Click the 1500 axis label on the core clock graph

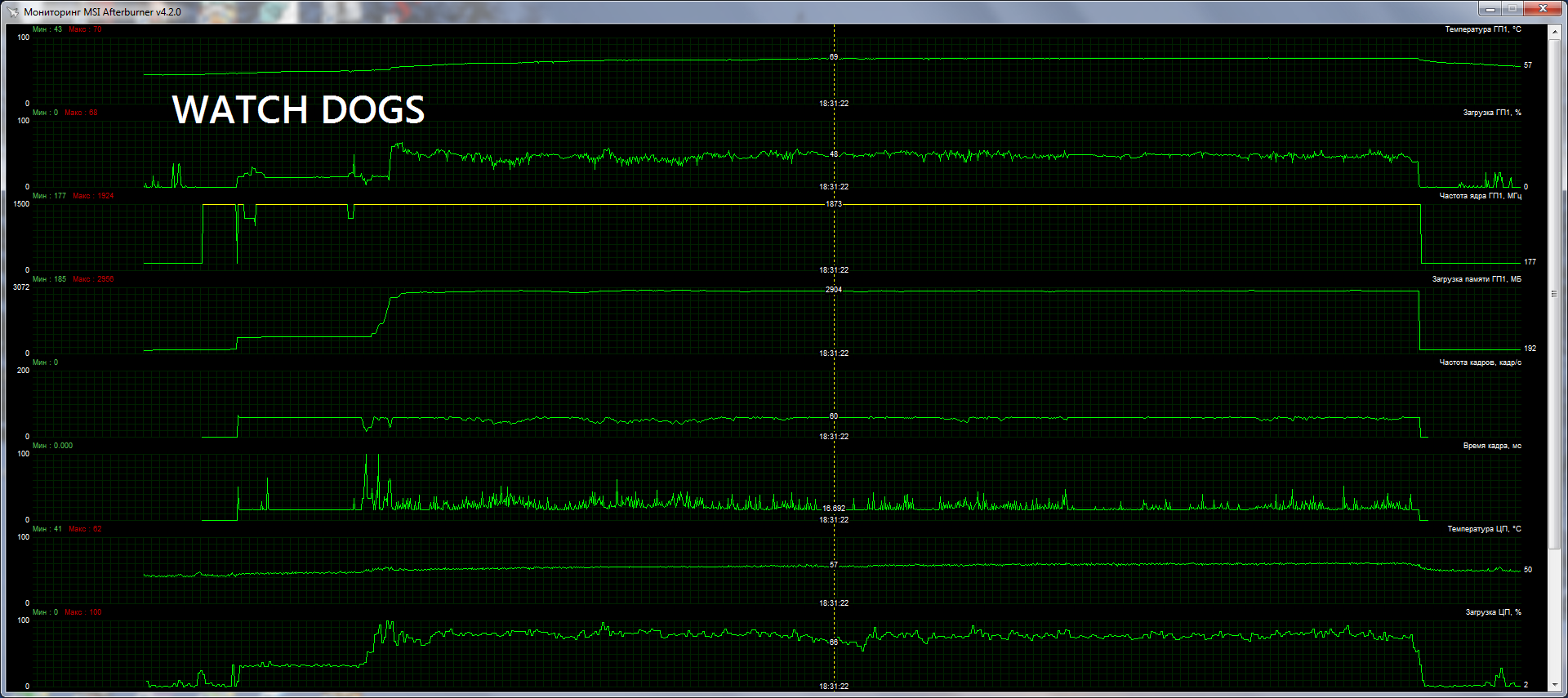(21, 204)
